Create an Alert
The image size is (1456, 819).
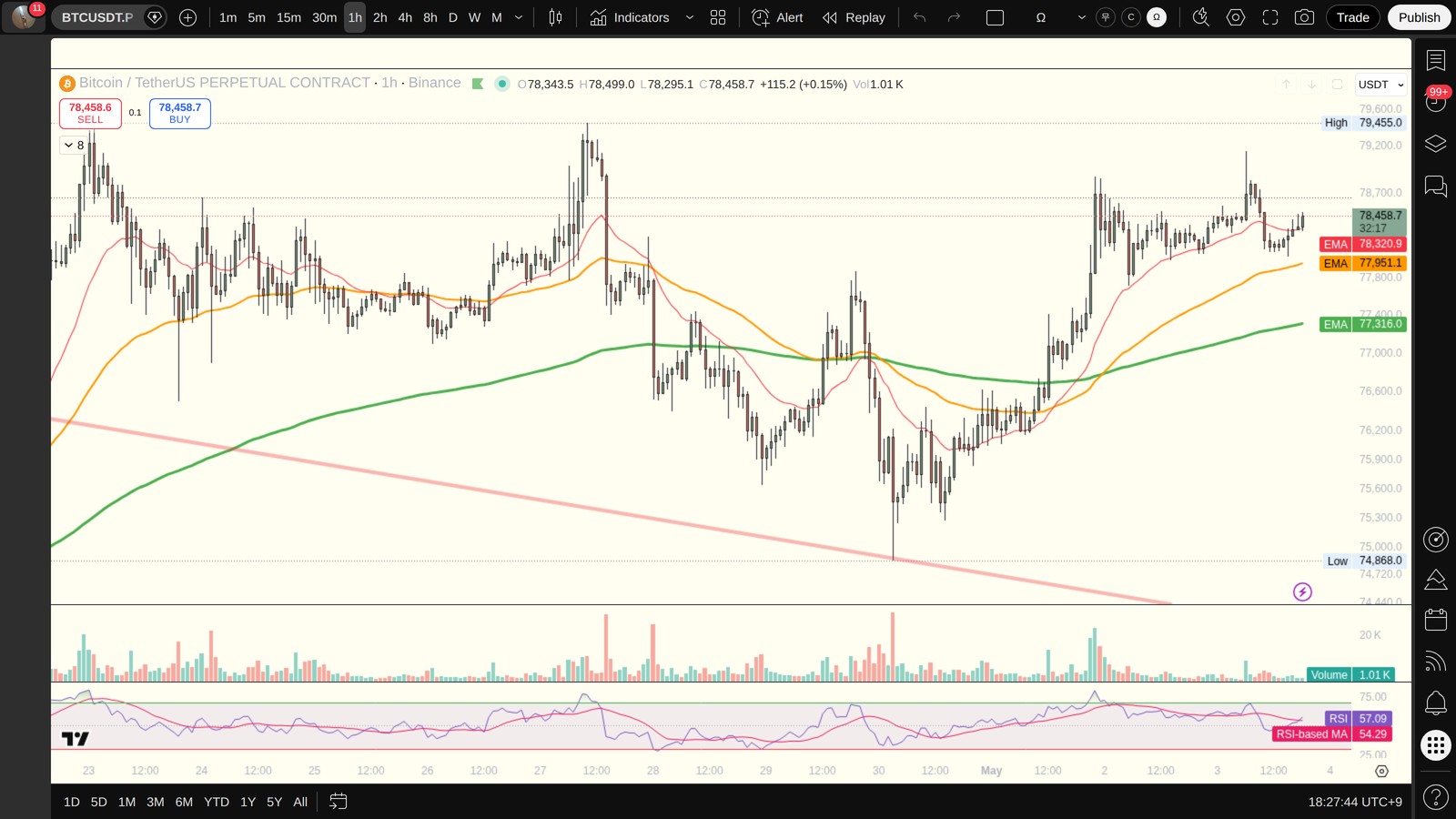tap(778, 17)
